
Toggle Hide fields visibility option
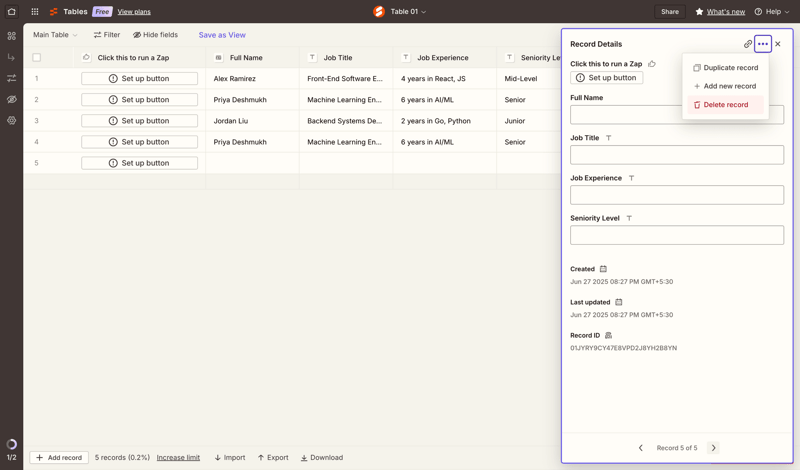[156, 35]
